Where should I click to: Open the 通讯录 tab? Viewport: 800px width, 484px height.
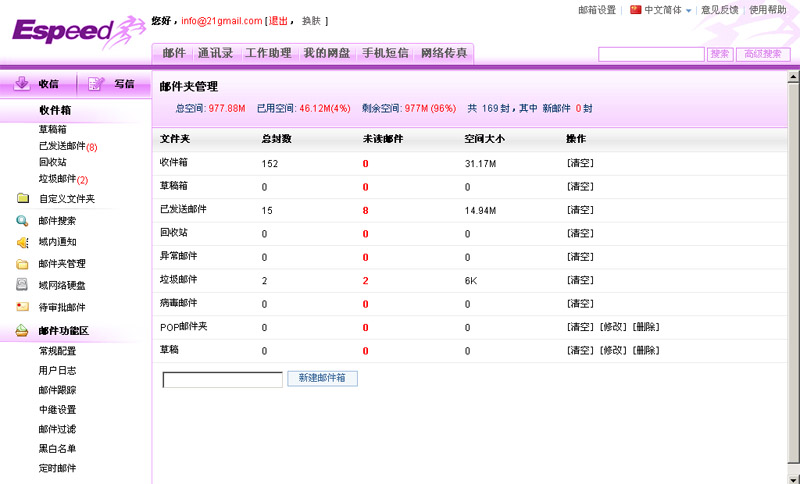point(215,53)
